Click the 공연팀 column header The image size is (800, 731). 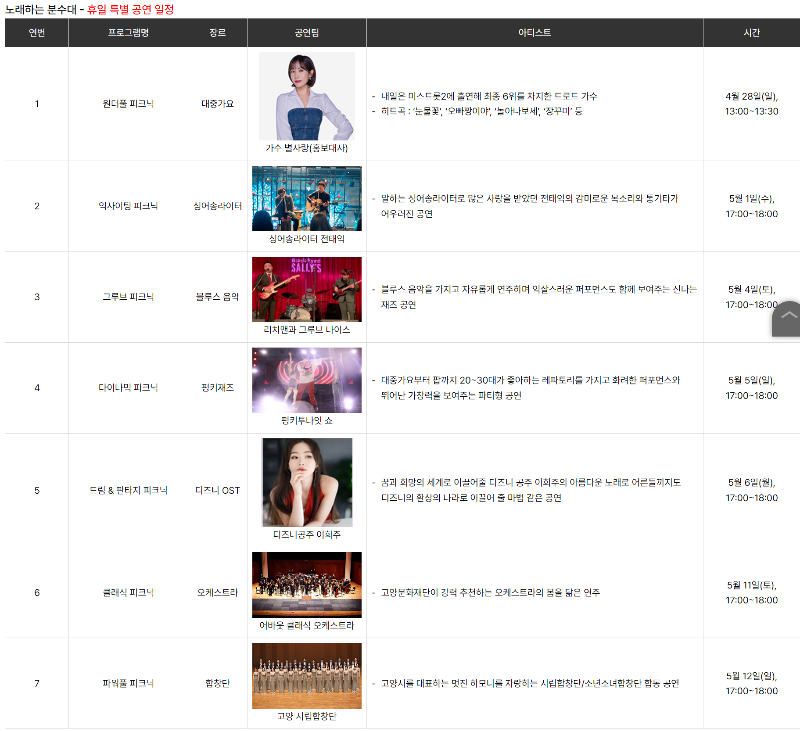[x=307, y=33]
